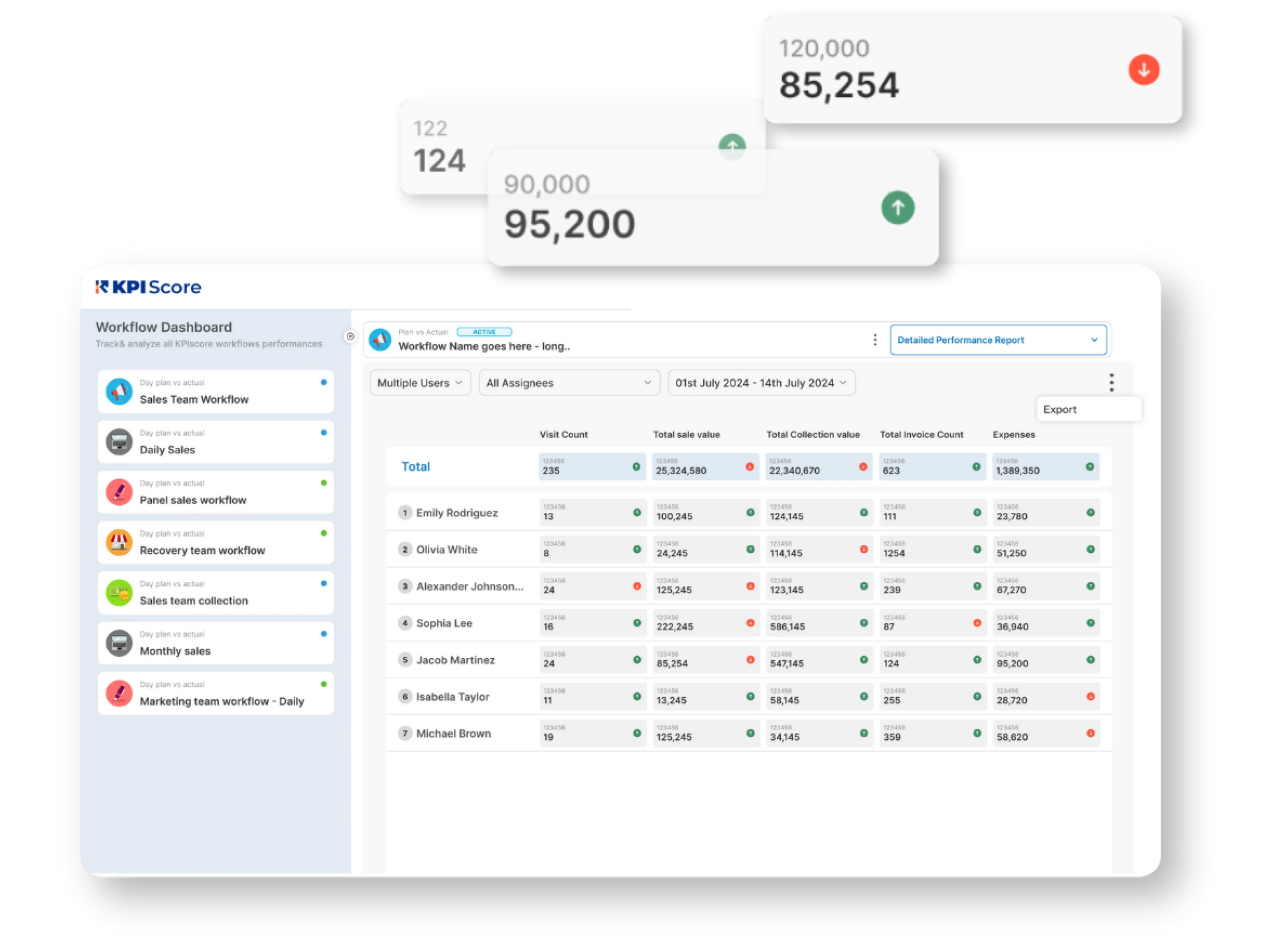The width and height of the screenshot is (1278, 952).
Task: Click the name Emily Rodriguez
Action: pos(457,513)
